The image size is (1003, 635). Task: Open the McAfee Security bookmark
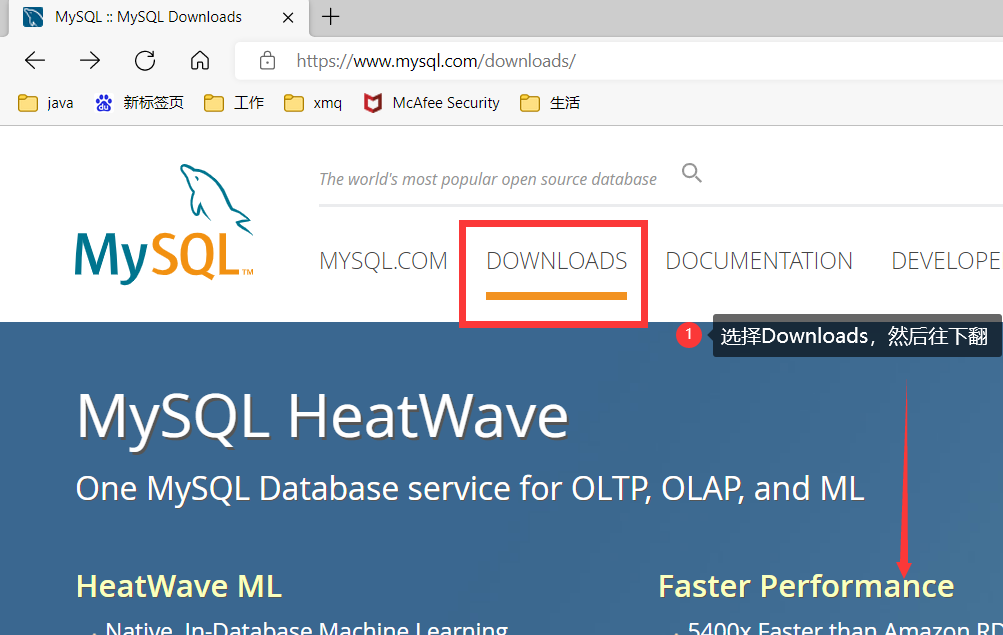432,103
